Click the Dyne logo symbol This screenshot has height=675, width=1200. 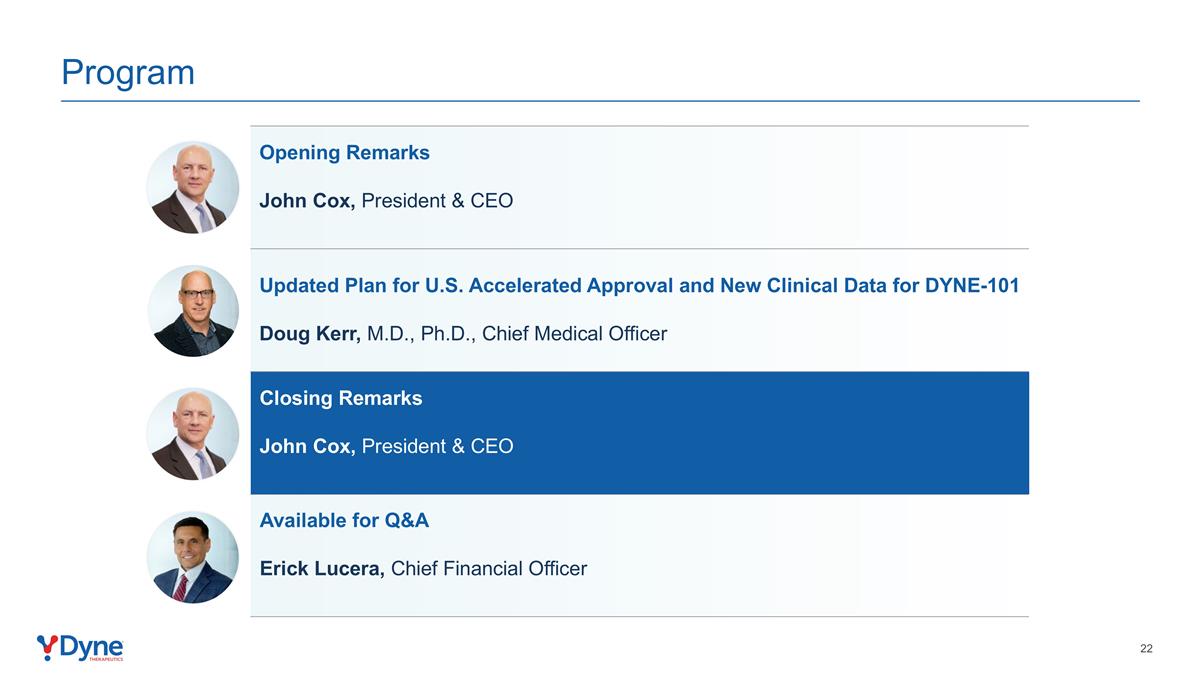[47, 648]
